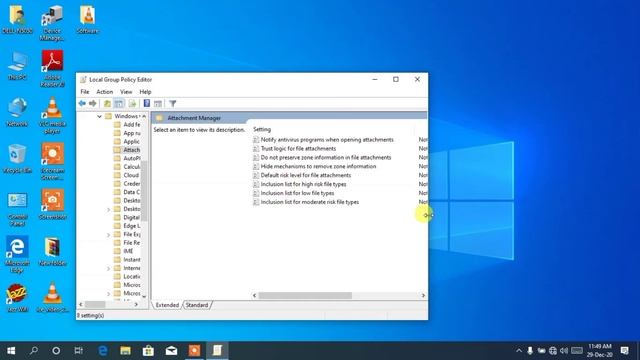640x360 pixels.
Task: Select 'Hide mechanisms to remove zone information'
Action: click(x=318, y=167)
